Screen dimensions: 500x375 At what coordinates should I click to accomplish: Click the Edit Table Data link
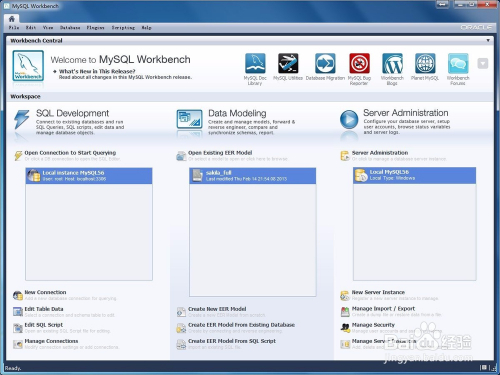pyautogui.click(x=44, y=309)
